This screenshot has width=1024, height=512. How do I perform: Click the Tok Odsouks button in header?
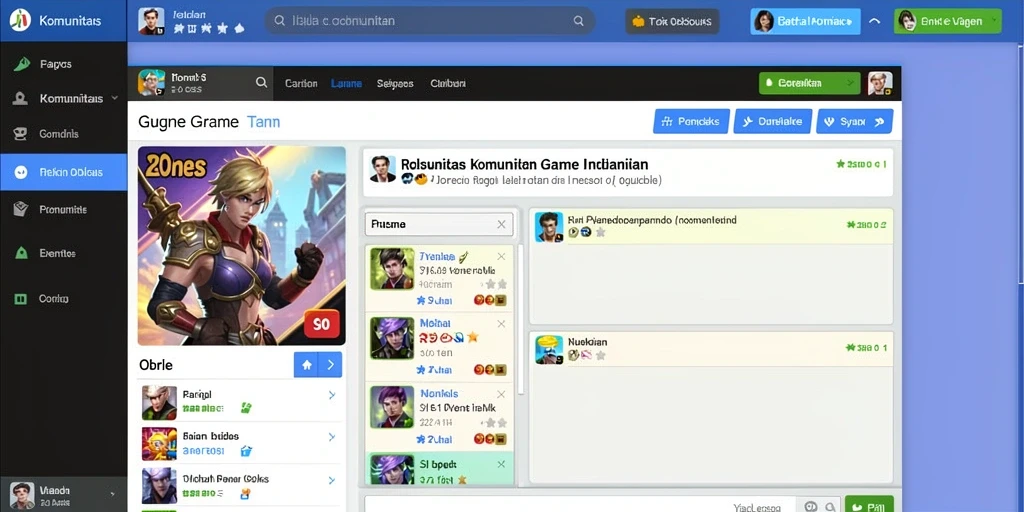pos(672,22)
